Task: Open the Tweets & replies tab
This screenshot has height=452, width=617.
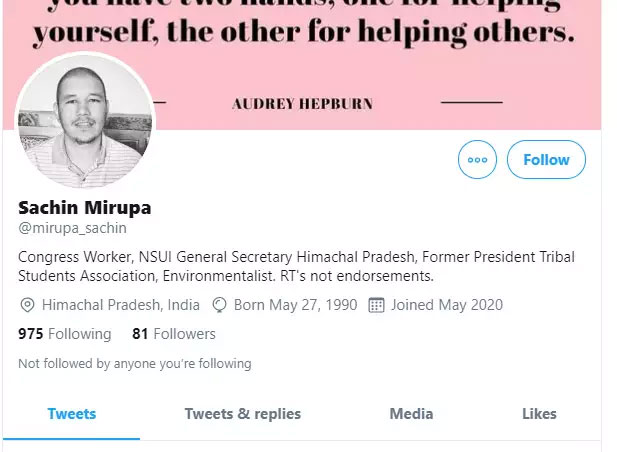Action: pyautogui.click(x=242, y=414)
